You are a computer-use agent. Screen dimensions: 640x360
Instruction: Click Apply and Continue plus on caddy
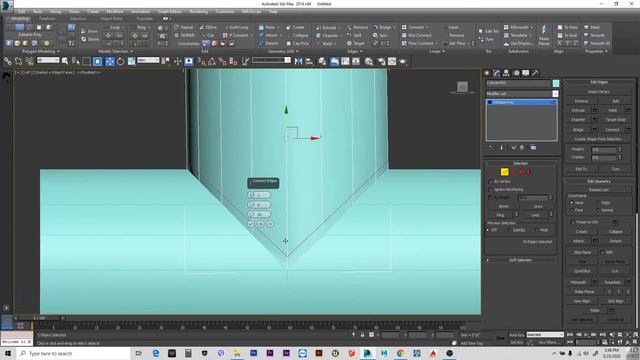[260, 224]
